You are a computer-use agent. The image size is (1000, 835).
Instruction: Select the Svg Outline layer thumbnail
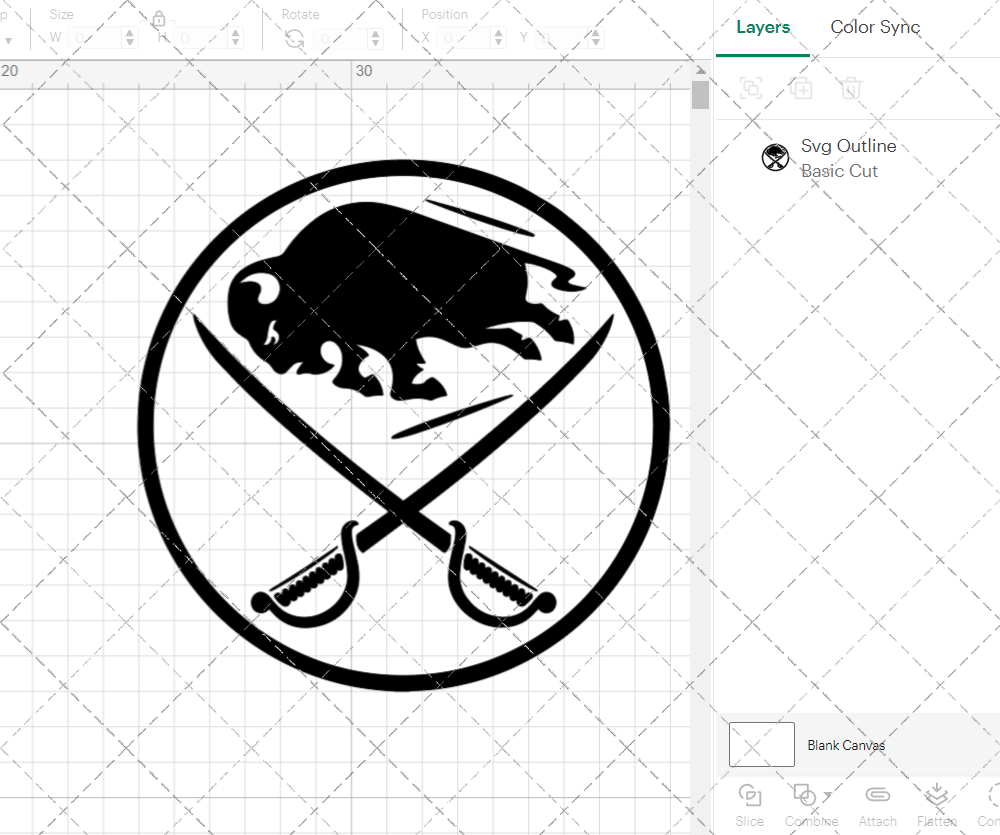775,158
